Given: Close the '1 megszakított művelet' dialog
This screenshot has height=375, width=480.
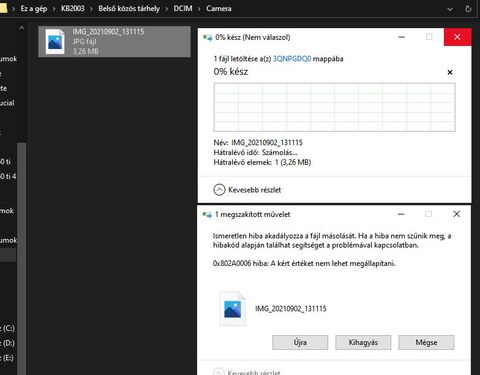Looking at the screenshot, I should [457, 214].
